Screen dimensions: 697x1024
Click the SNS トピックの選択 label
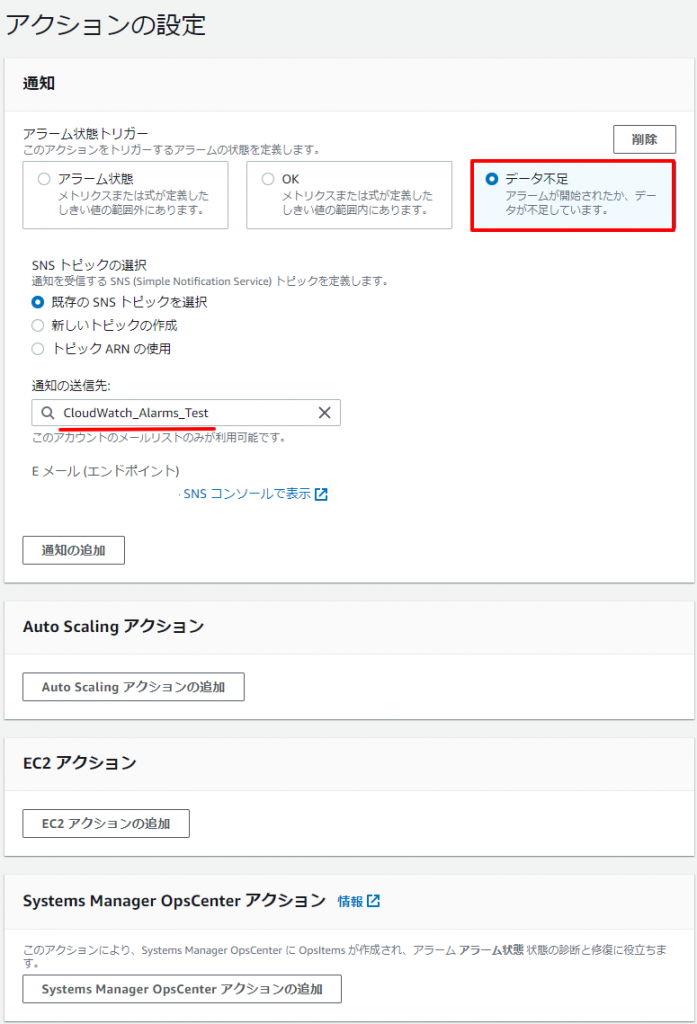pos(89,265)
